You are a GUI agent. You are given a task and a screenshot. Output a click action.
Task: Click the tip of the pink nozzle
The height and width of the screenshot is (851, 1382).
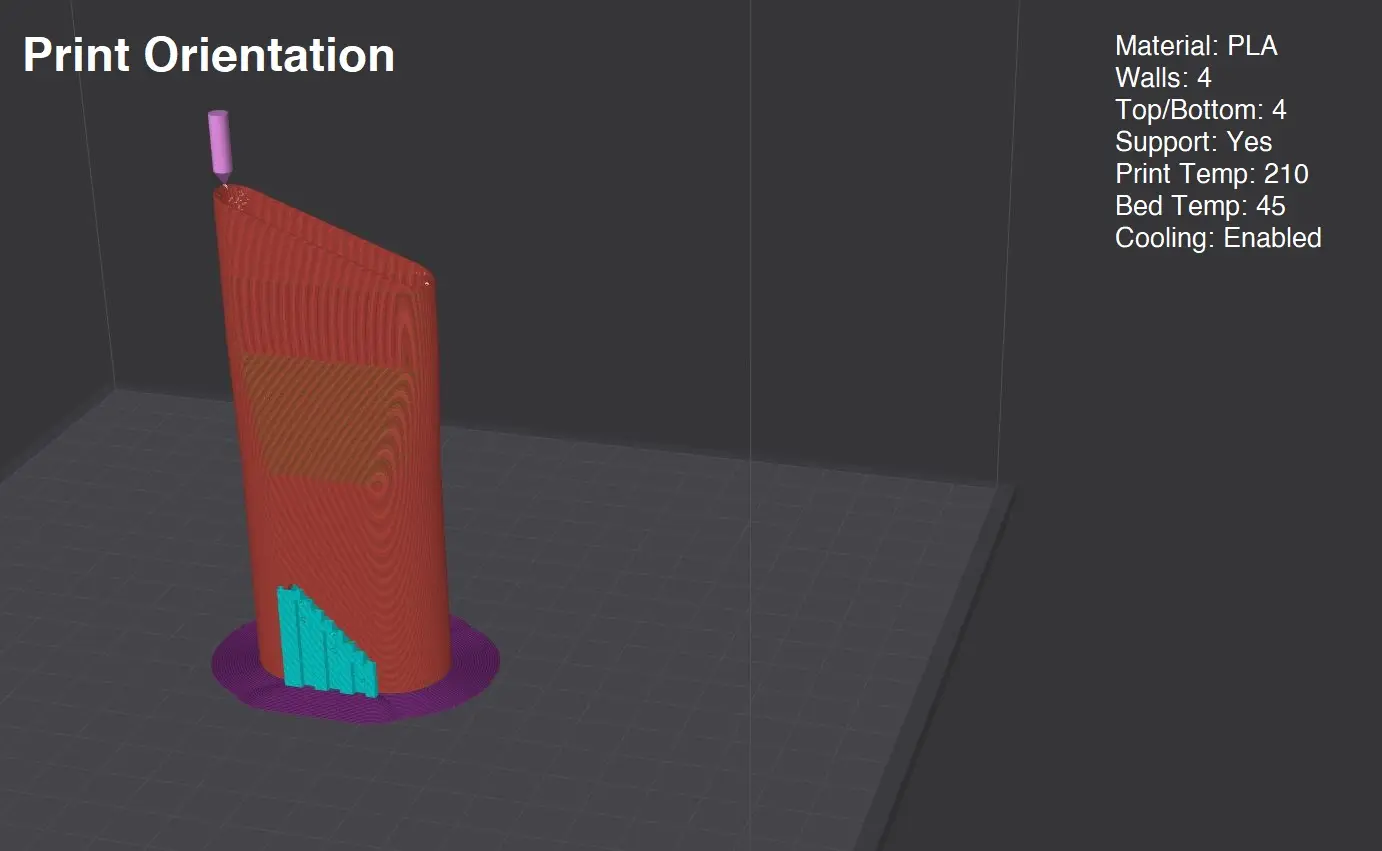pos(226,182)
